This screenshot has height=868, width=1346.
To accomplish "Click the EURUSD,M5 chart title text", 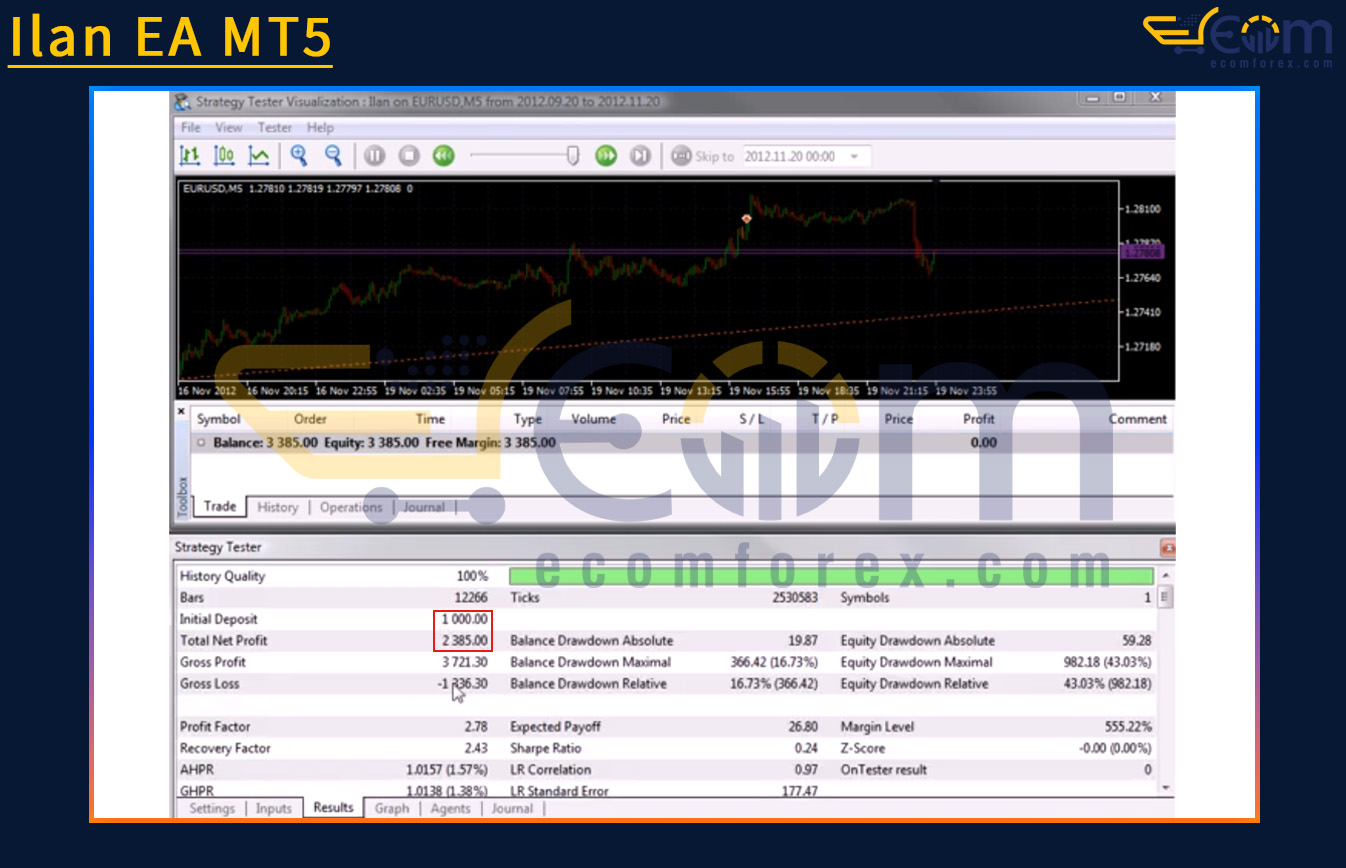I will [213, 188].
